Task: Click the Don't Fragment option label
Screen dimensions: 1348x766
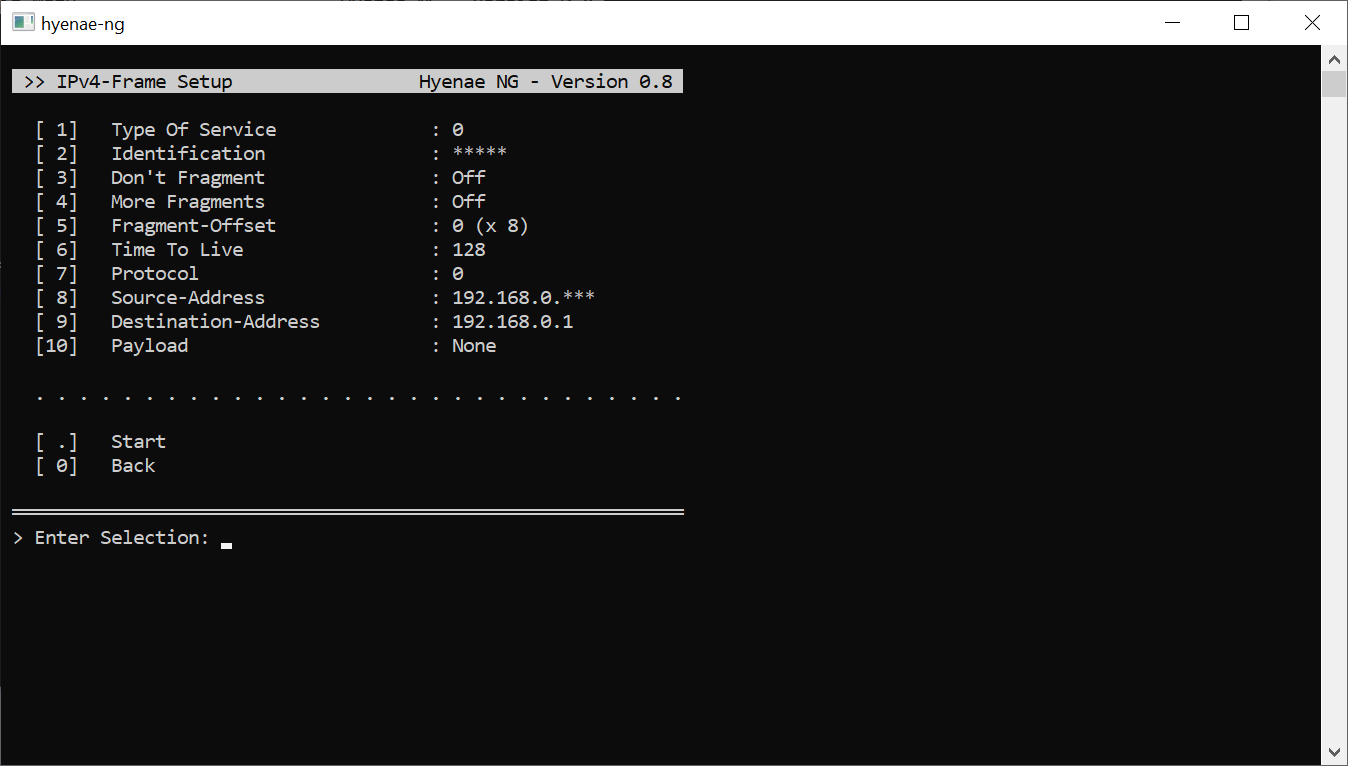Action: (x=188, y=178)
